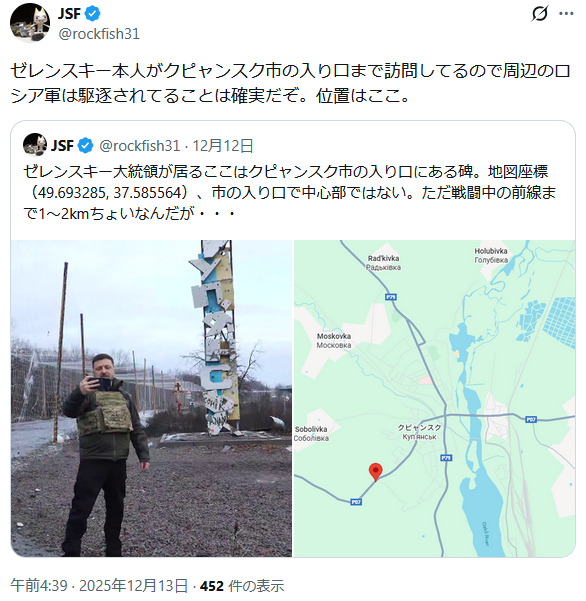The image size is (586, 601).
Task: Open JSF's profile avatar at top
Action: [x=30, y=23]
